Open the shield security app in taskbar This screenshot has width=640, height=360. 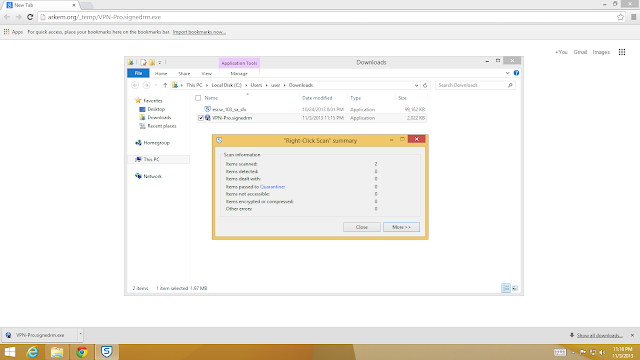coord(107,352)
